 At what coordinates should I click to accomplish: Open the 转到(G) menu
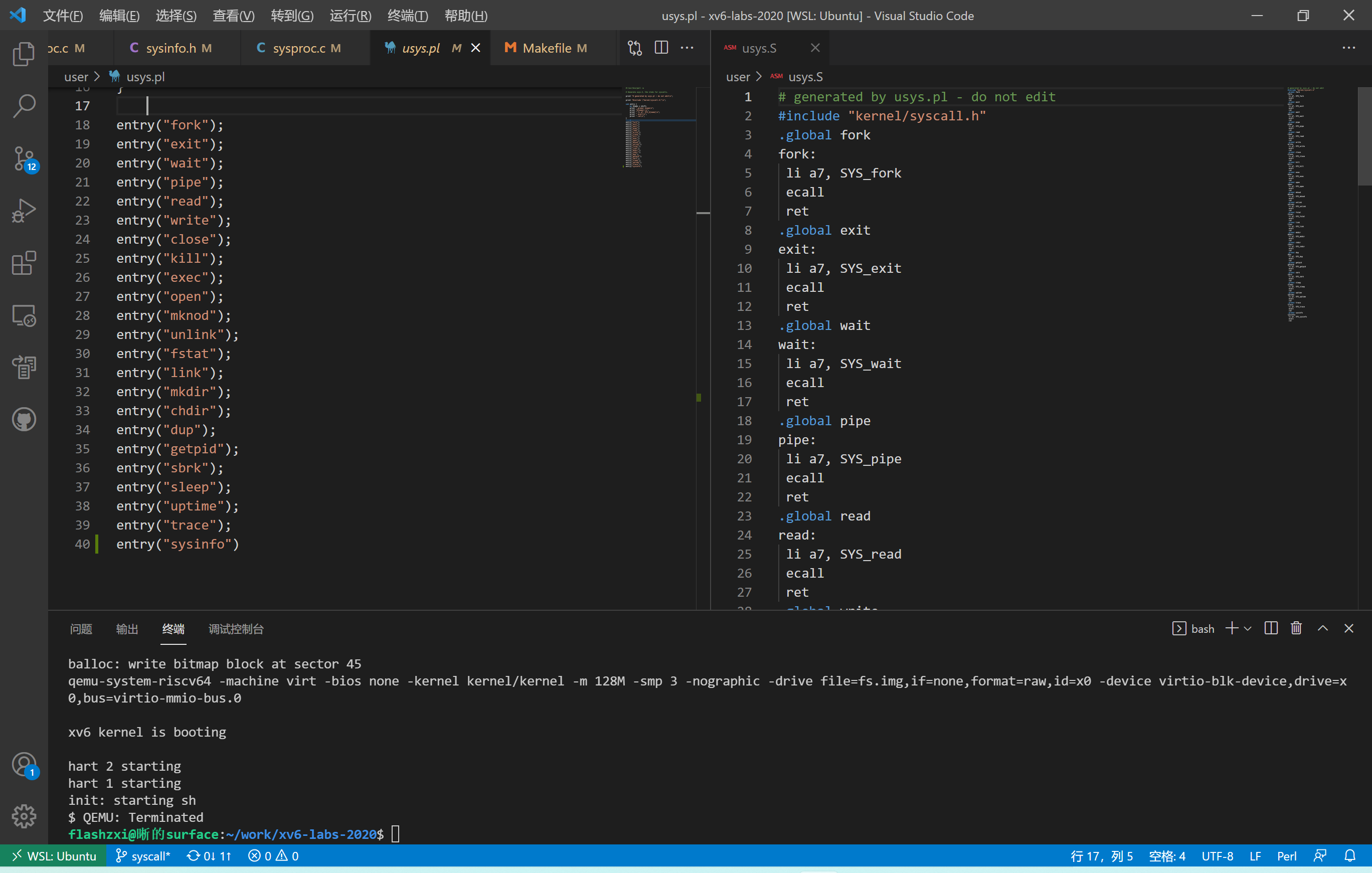[x=292, y=16]
